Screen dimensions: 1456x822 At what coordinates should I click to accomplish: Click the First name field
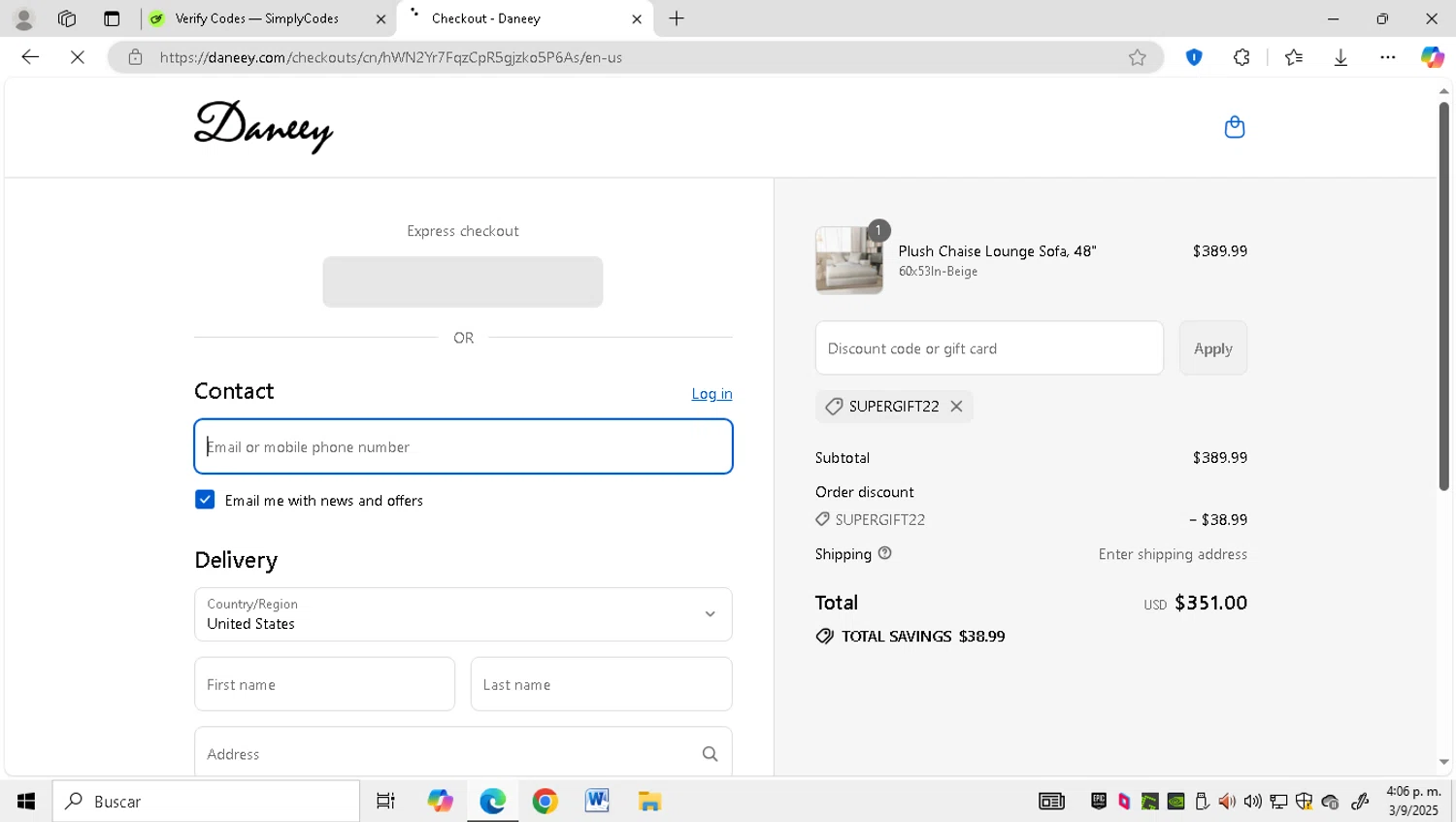tap(324, 684)
